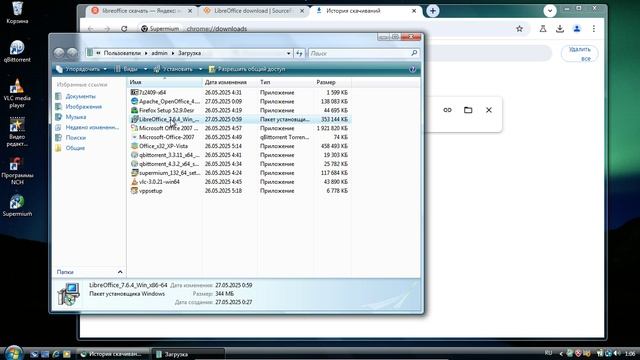The height and width of the screenshot is (360, 640).
Task: Sort files by the Name column
Action: [164, 82]
